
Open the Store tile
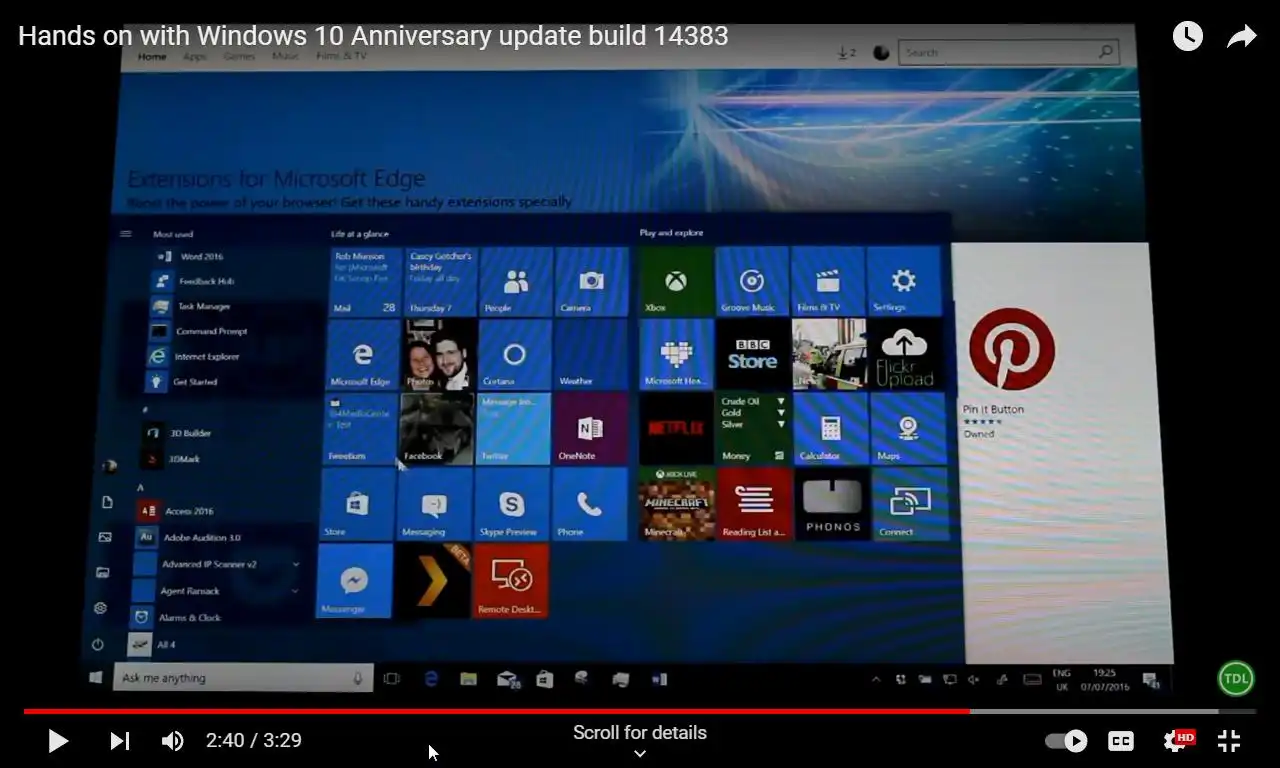click(x=357, y=504)
